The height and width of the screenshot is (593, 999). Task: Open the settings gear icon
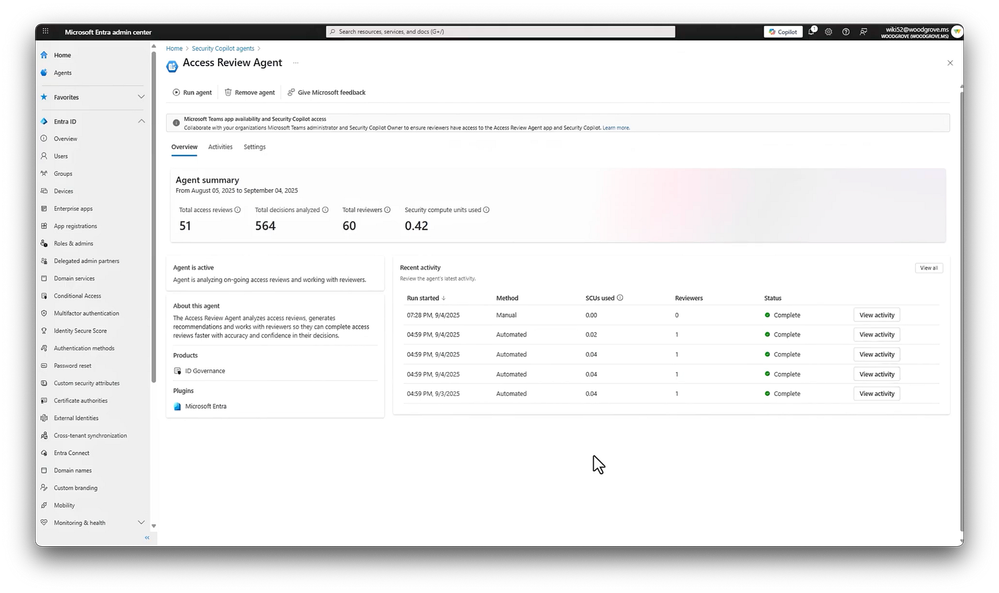828,32
